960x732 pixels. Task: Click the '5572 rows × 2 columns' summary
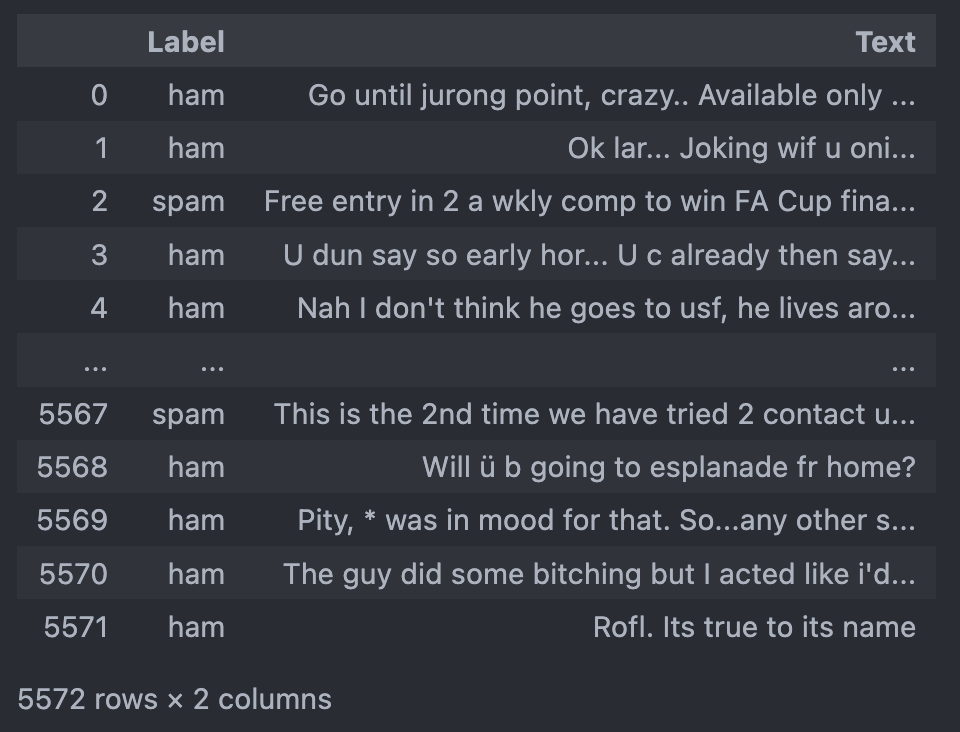[x=174, y=699]
